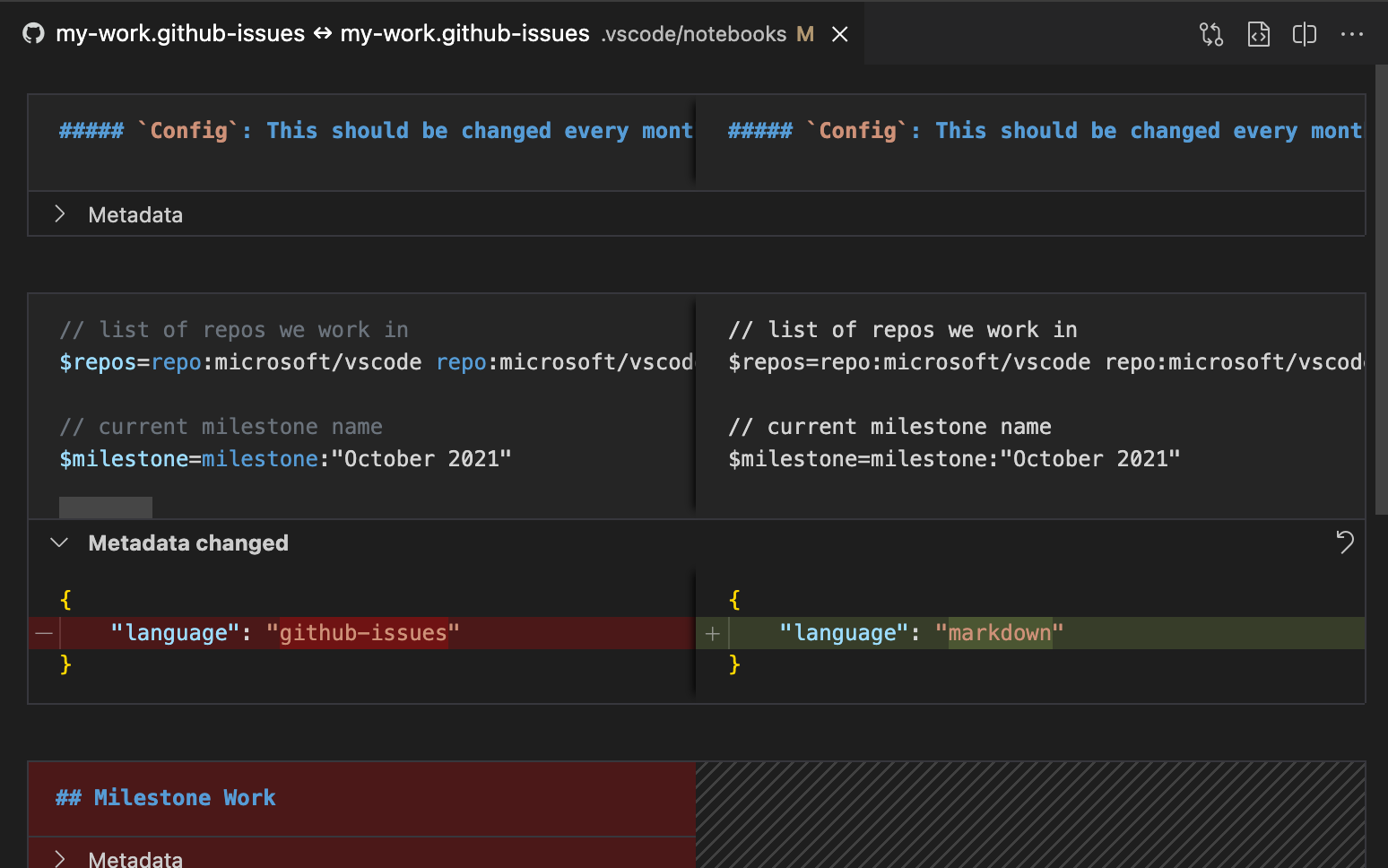Collapse the Metadata changed section
1388x868 pixels.
tap(58, 542)
